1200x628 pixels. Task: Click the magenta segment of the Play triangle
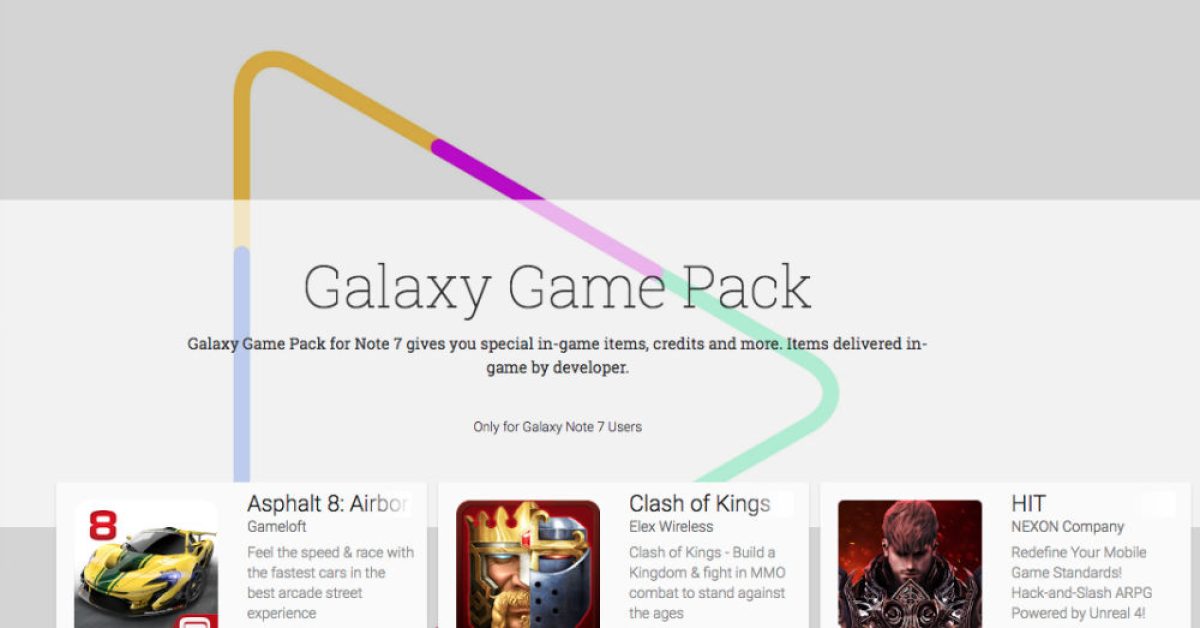[x=487, y=171]
